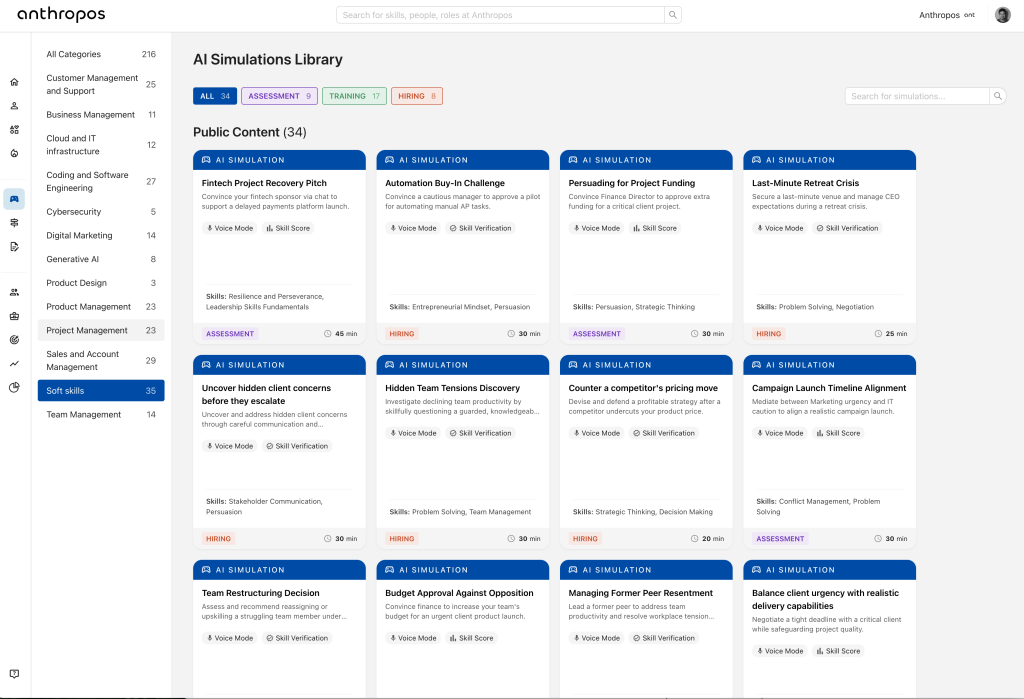This screenshot has height=699, width=1024.
Task: Open the profile person icon in sidebar
Action: (14, 106)
